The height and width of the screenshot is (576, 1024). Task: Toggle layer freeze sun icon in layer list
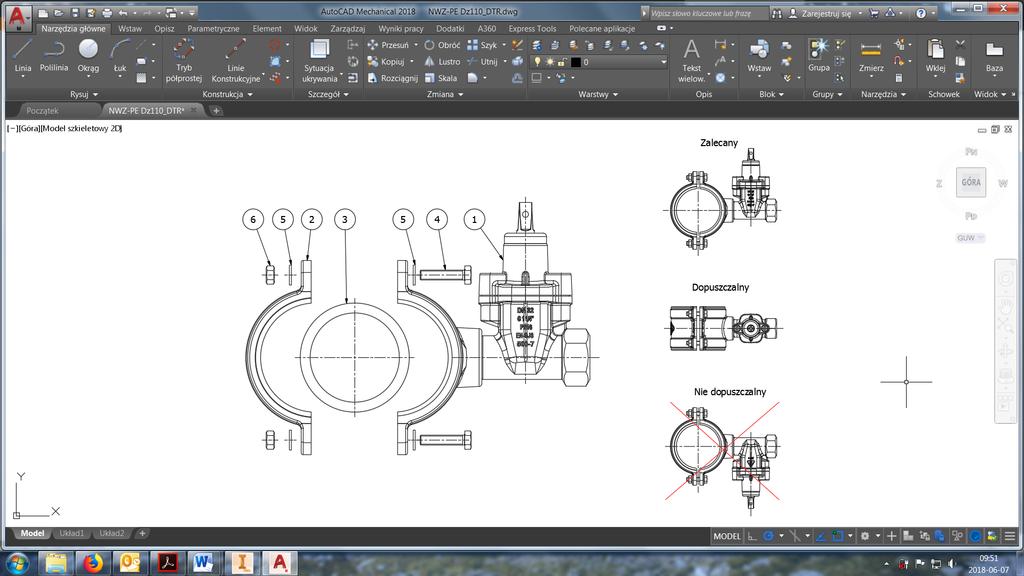coord(550,61)
